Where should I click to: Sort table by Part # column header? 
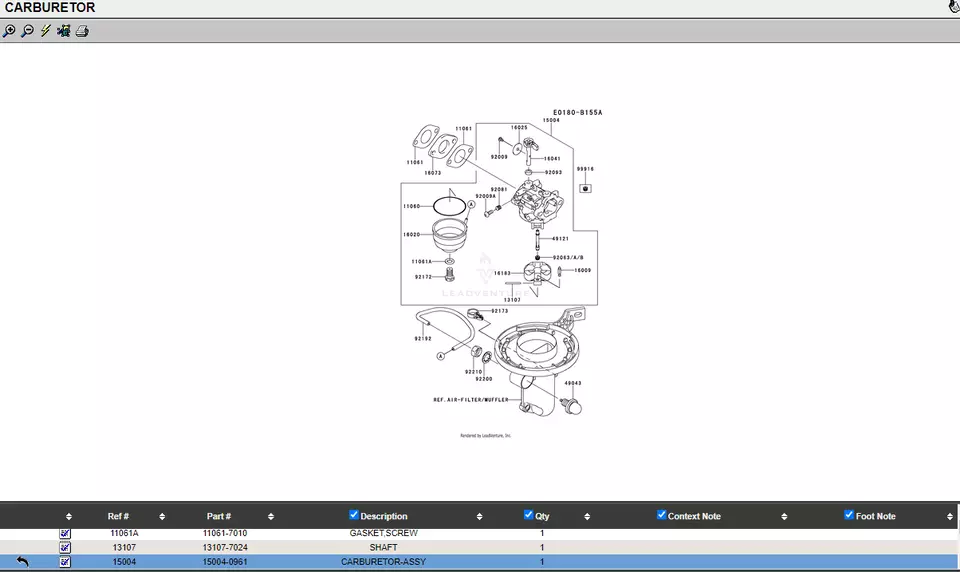point(218,516)
